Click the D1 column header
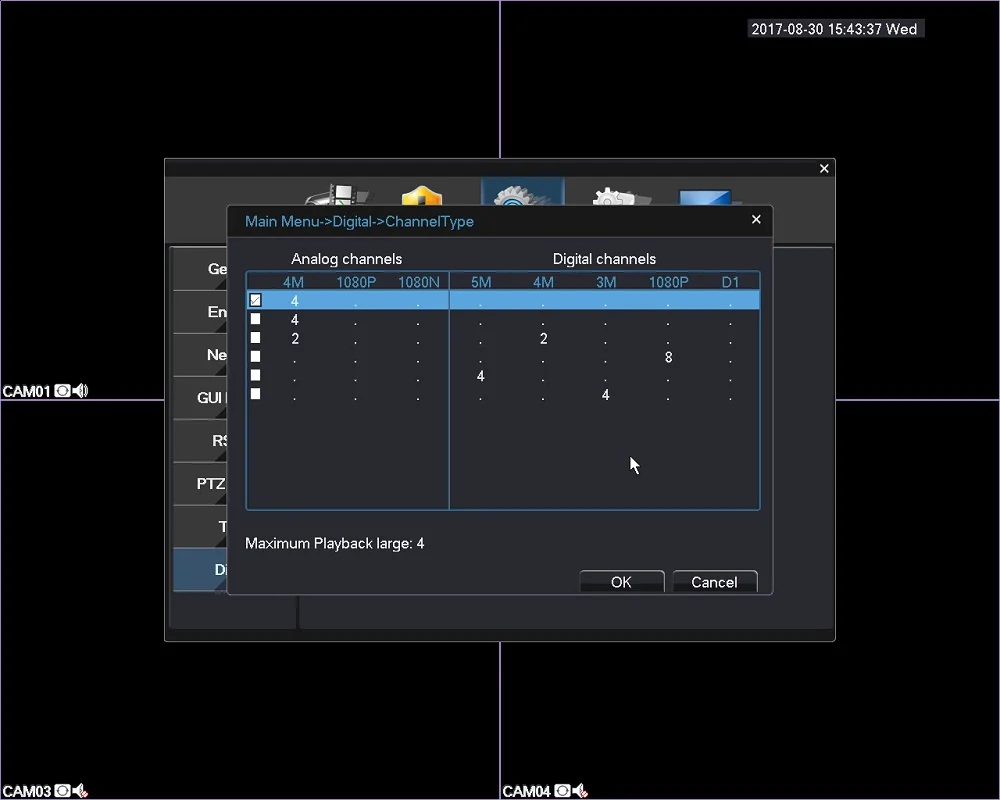 click(730, 282)
